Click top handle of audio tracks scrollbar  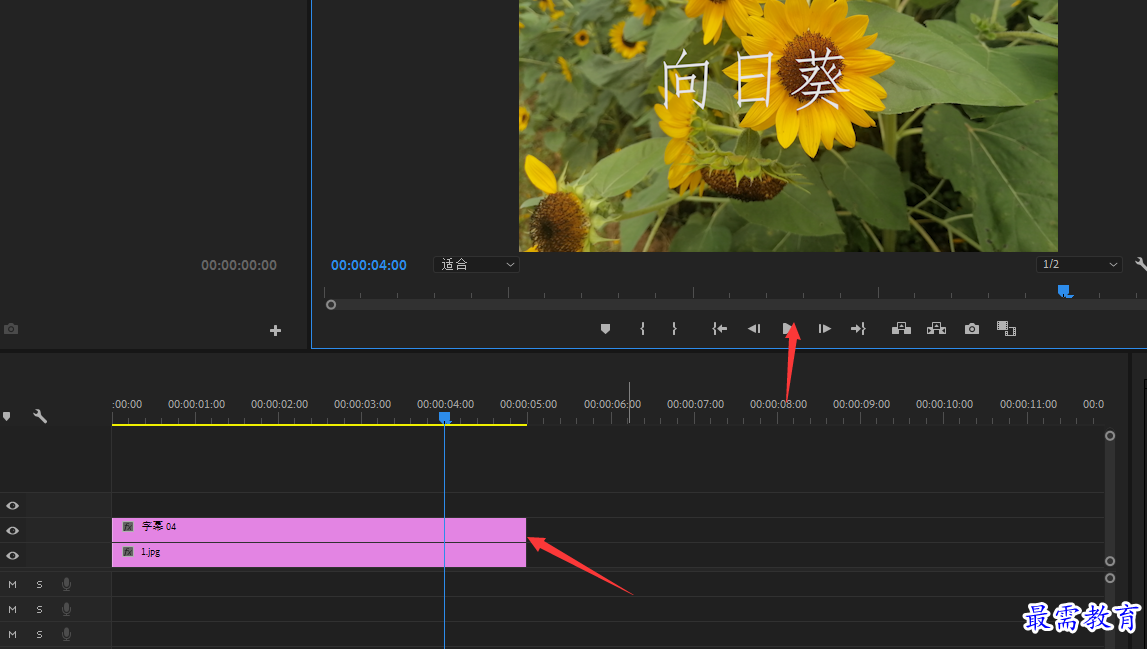click(1110, 578)
